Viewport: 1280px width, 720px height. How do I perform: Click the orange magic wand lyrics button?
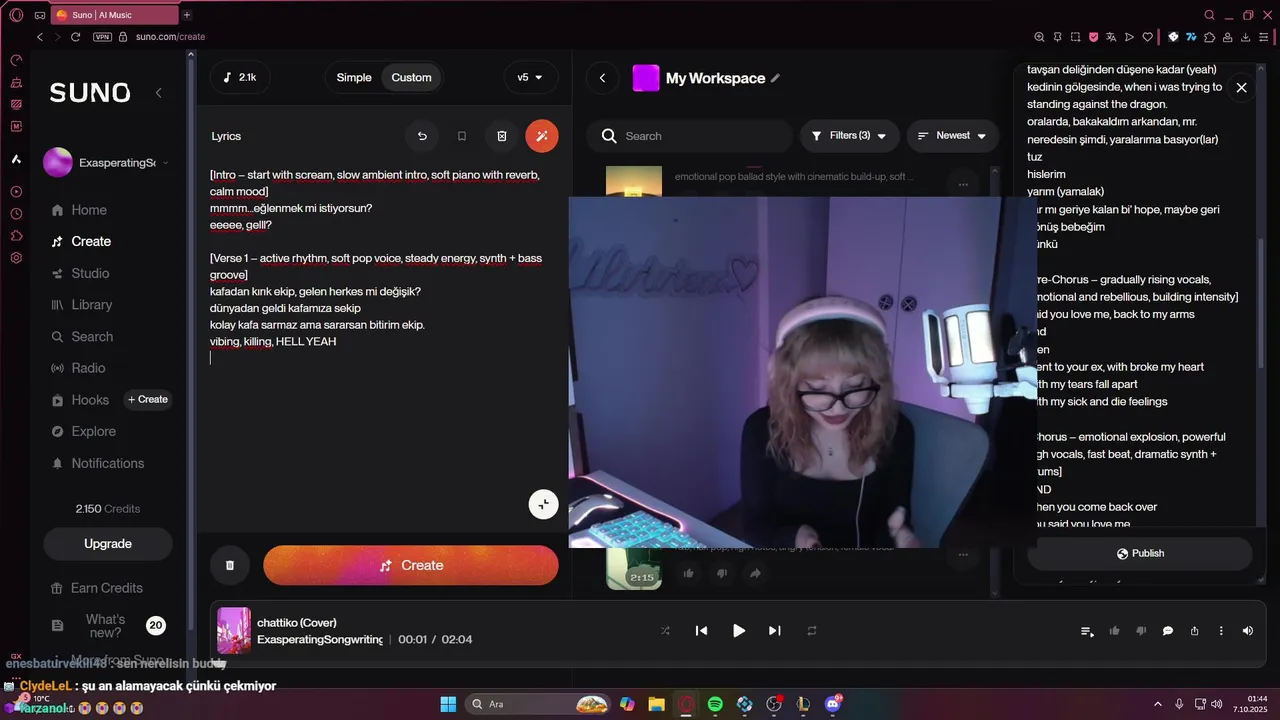(542, 136)
